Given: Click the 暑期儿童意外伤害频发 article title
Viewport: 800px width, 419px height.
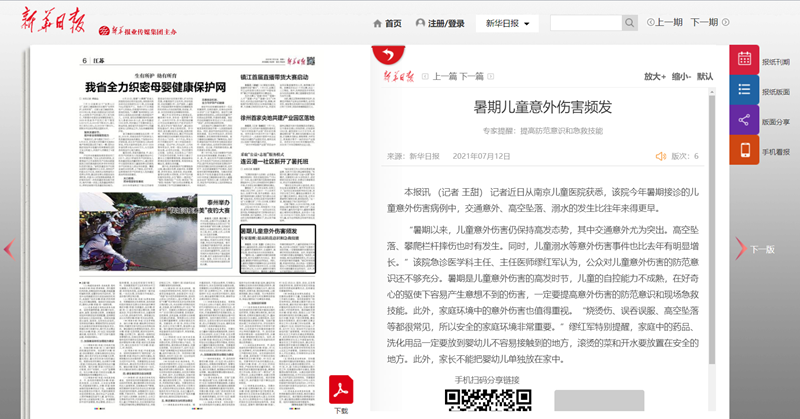Looking at the screenshot, I should pos(542,107).
